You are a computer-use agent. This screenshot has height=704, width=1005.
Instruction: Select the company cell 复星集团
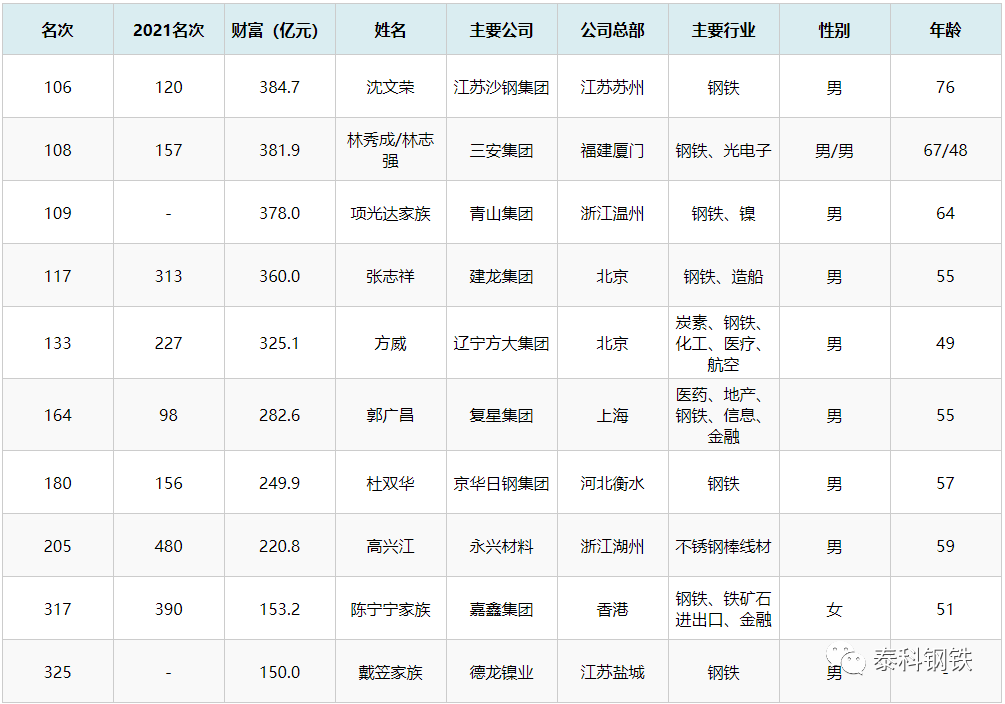pyautogui.click(x=501, y=415)
